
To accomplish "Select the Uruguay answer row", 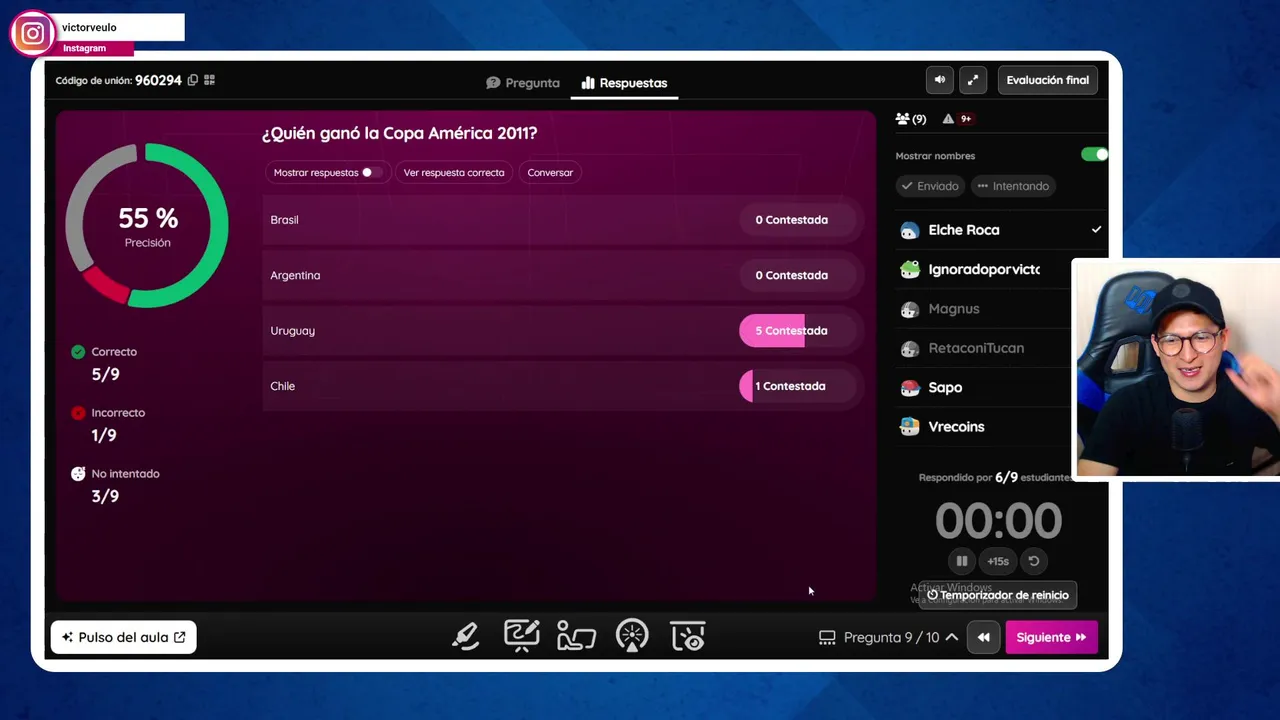I will [564, 331].
